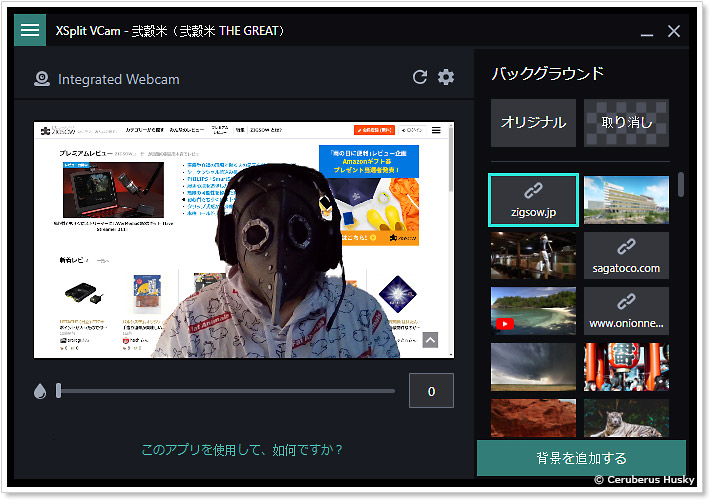Click the webcam icon beside Integrated Webcam
Image resolution: width=710 pixels, height=500 pixels.
click(42, 79)
